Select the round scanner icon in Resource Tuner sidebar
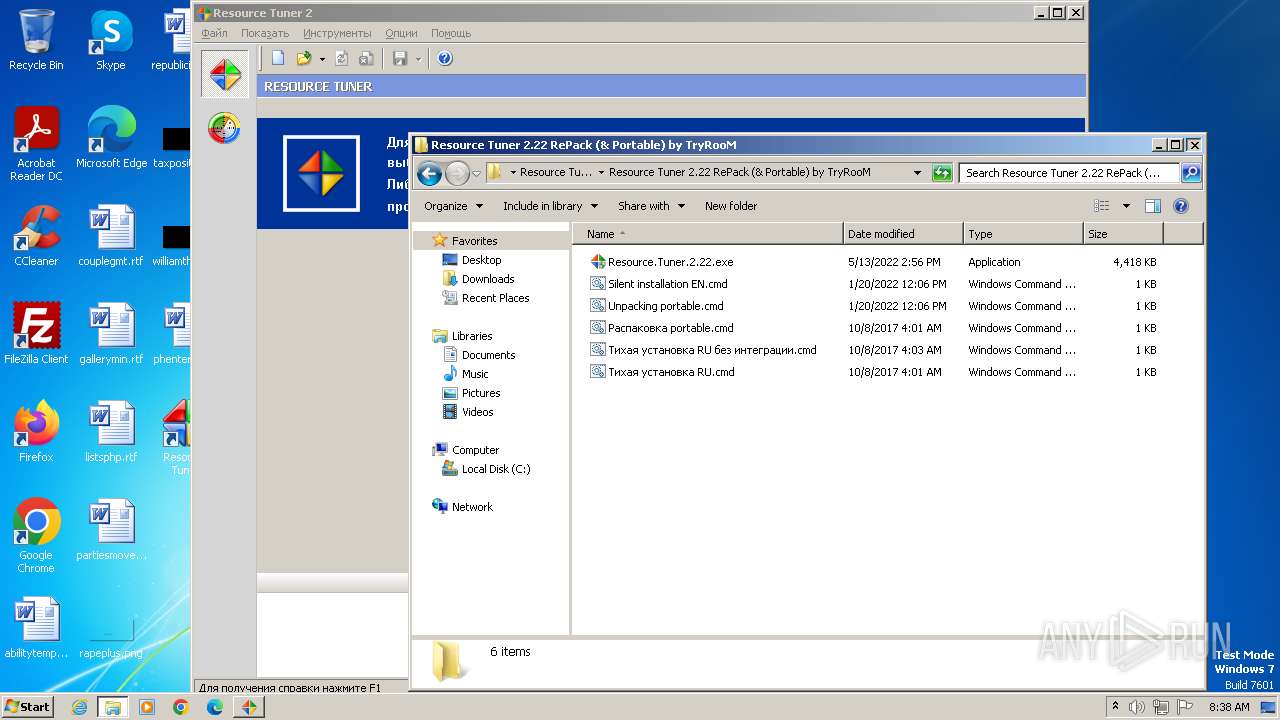This screenshot has height=720, width=1280. point(224,128)
